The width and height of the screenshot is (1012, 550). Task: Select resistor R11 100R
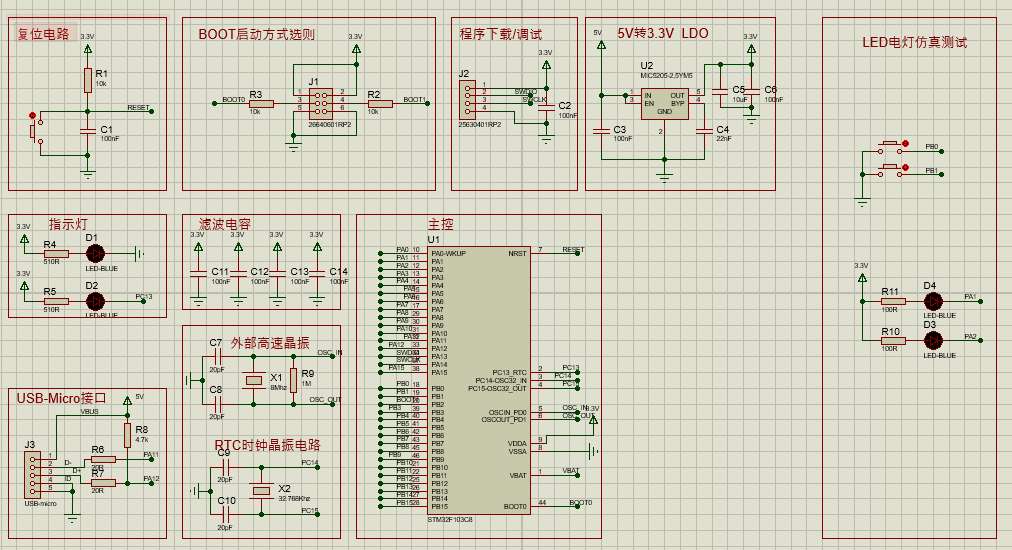893,301
